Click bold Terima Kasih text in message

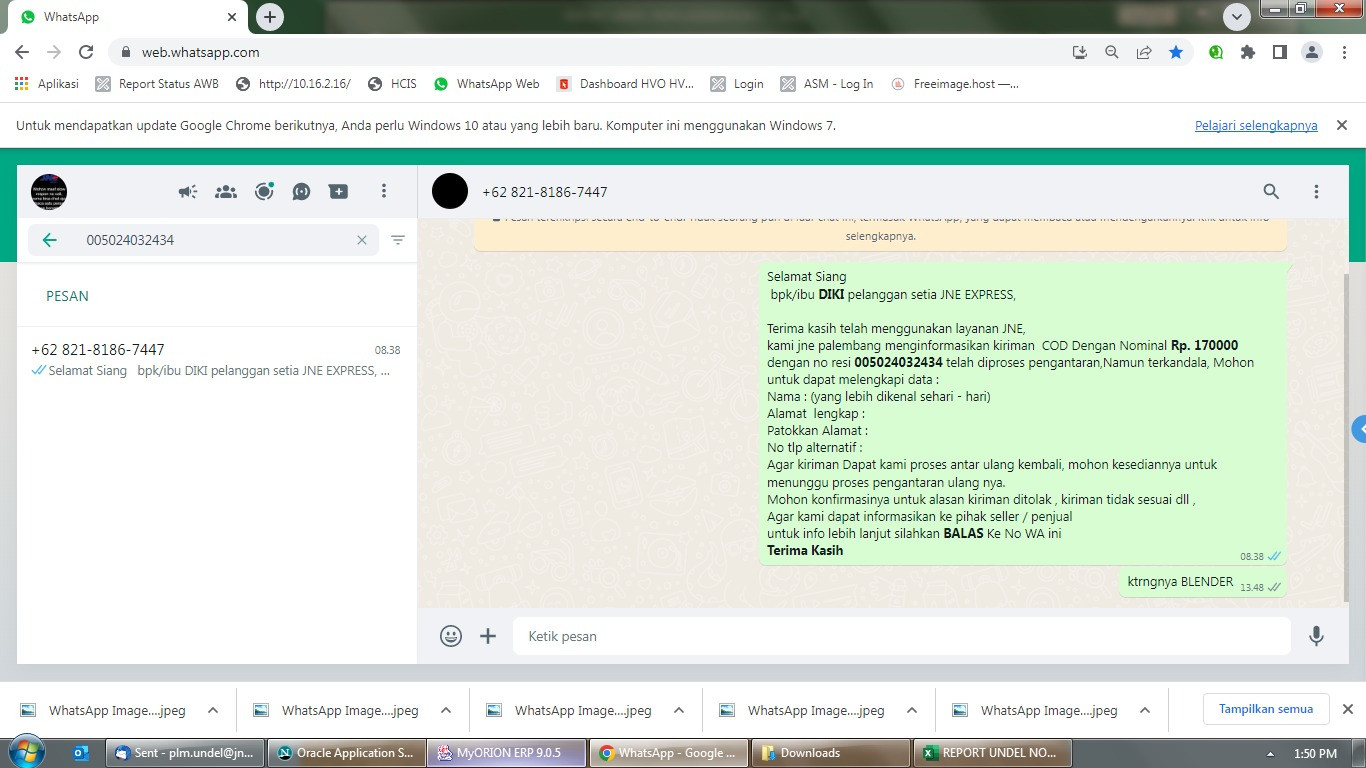pos(805,551)
